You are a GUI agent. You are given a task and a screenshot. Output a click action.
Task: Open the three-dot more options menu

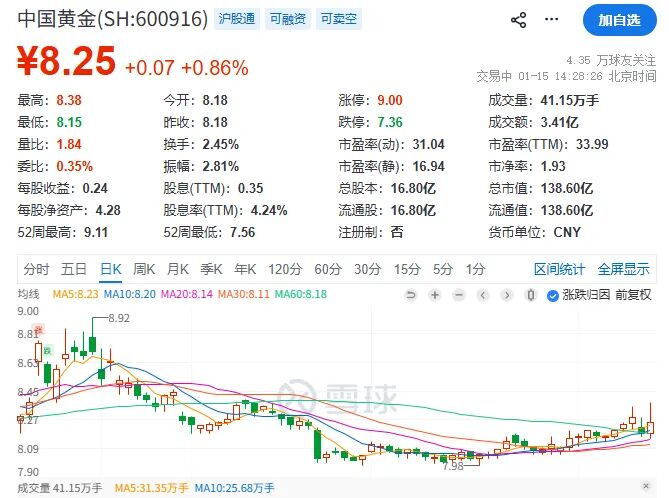coord(551,19)
